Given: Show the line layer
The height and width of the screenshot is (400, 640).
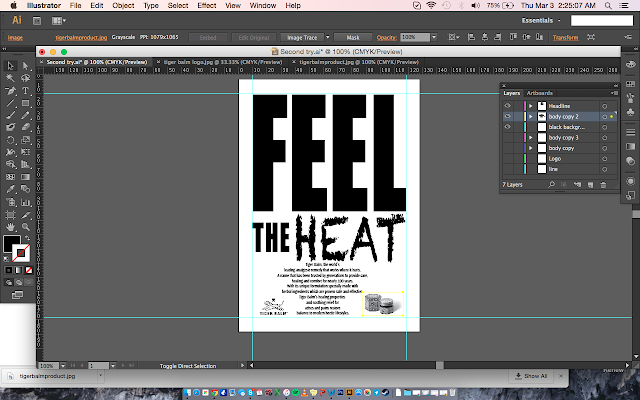Looking at the screenshot, I should coord(507,169).
